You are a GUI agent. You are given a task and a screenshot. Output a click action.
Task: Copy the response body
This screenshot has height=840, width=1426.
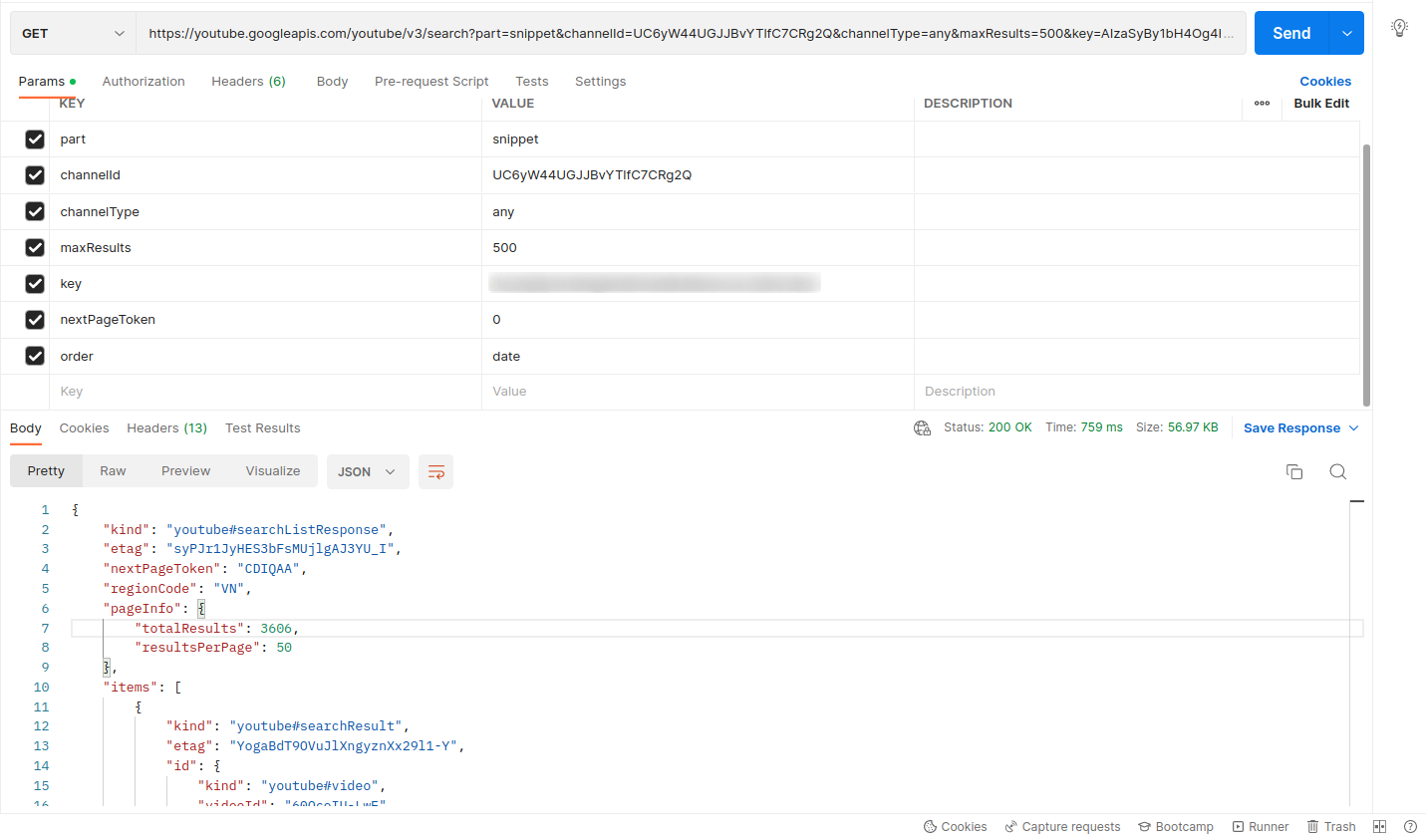[1294, 472]
